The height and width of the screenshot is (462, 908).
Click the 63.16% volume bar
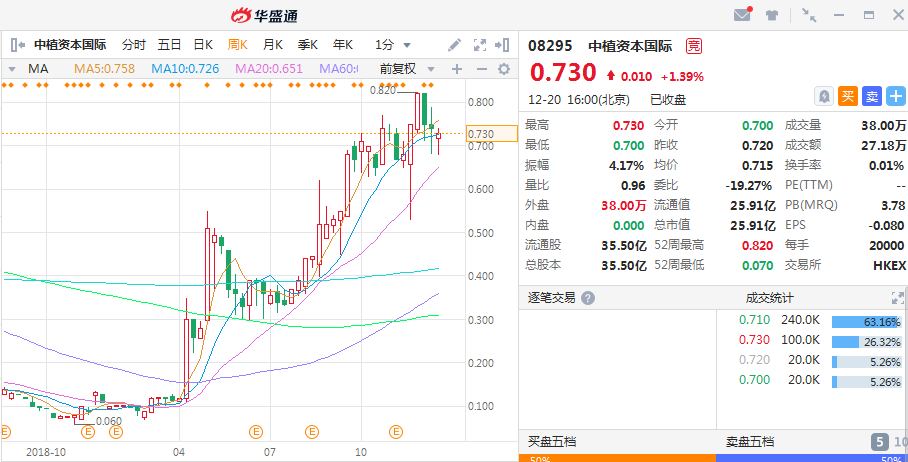pos(866,322)
